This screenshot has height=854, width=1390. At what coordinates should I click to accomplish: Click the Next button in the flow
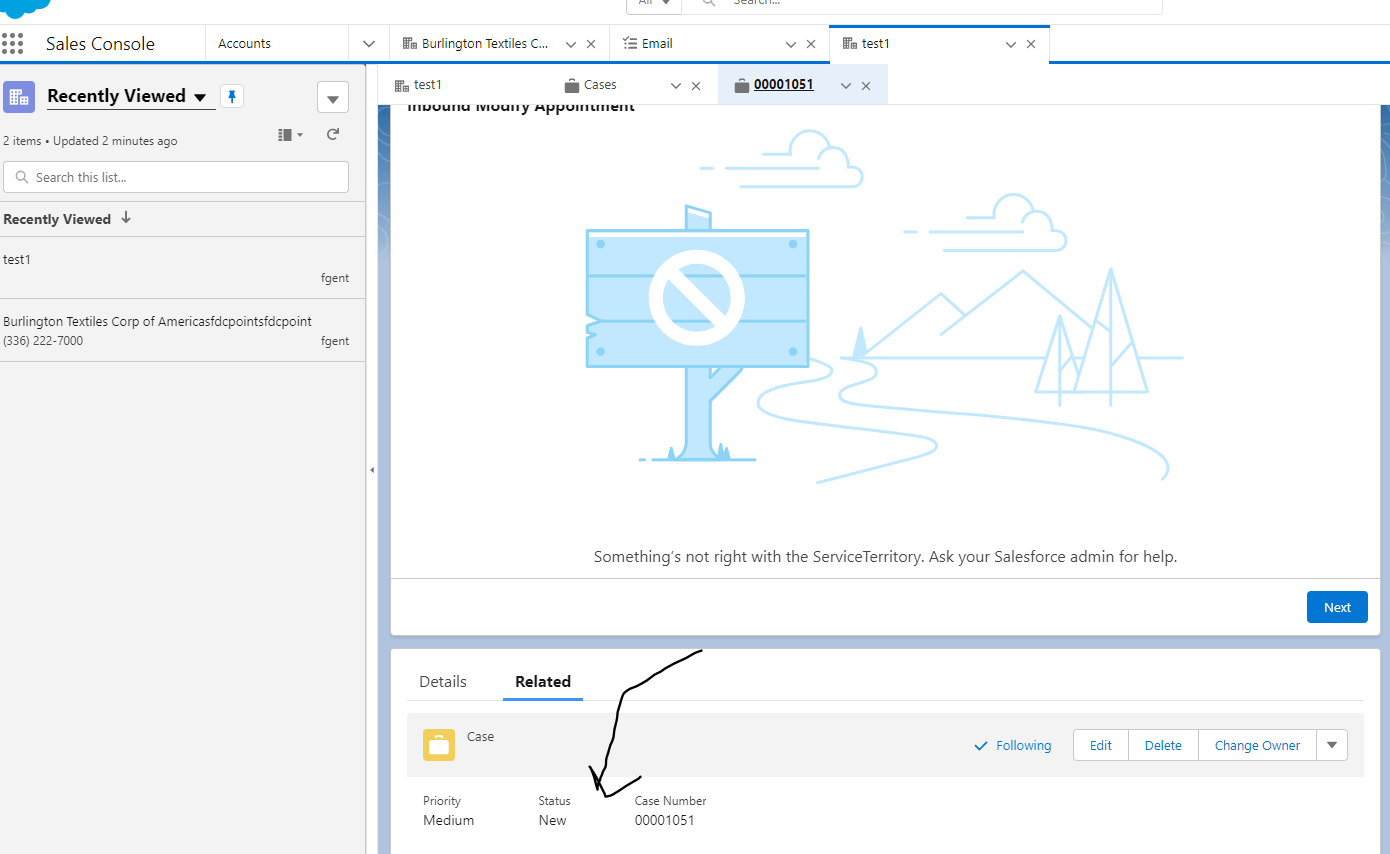(x=1337, y=607)
